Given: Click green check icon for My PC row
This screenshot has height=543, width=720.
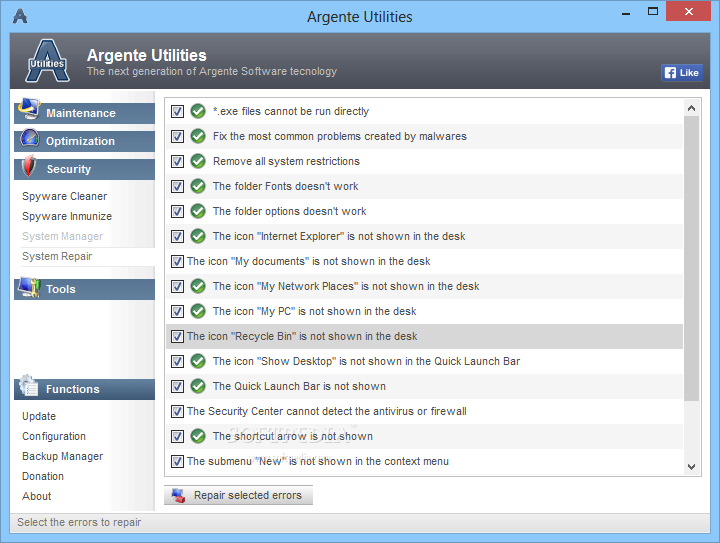Looking at the screenshot, I should (198, 311).
